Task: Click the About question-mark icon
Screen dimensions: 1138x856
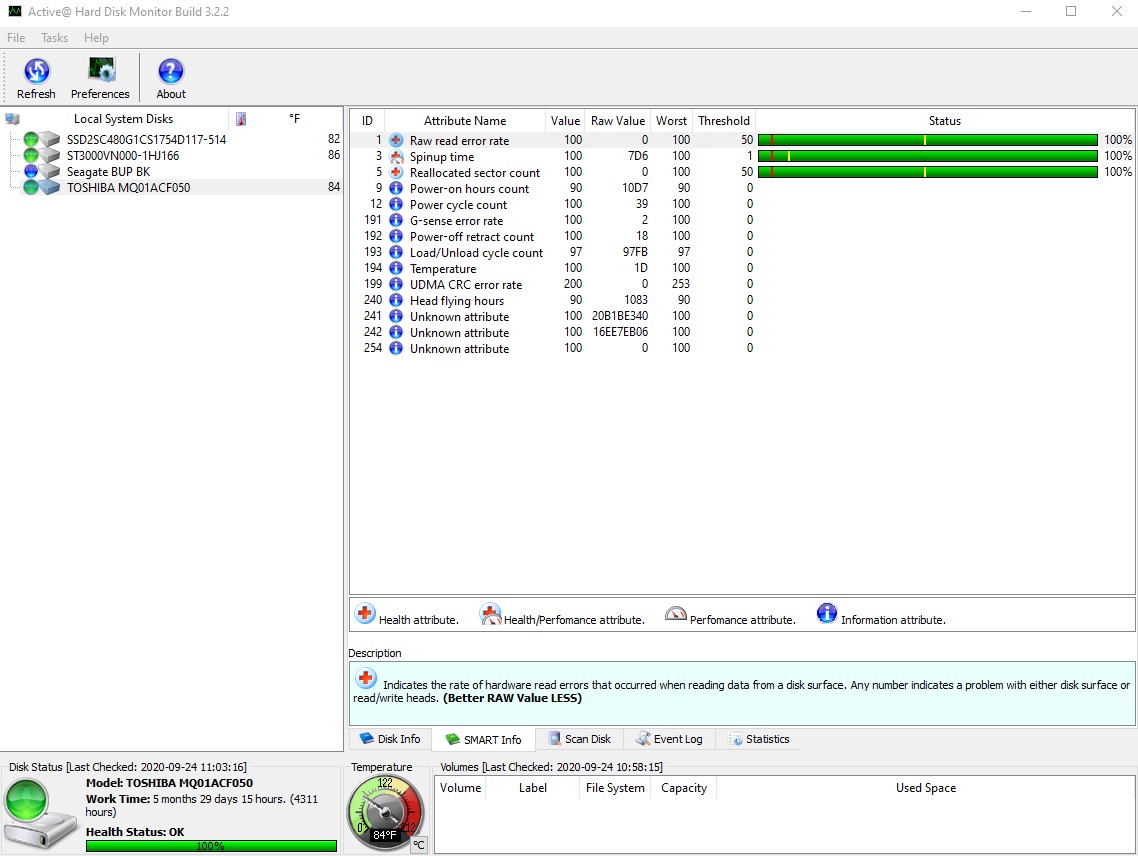Action: pos(171,71)
